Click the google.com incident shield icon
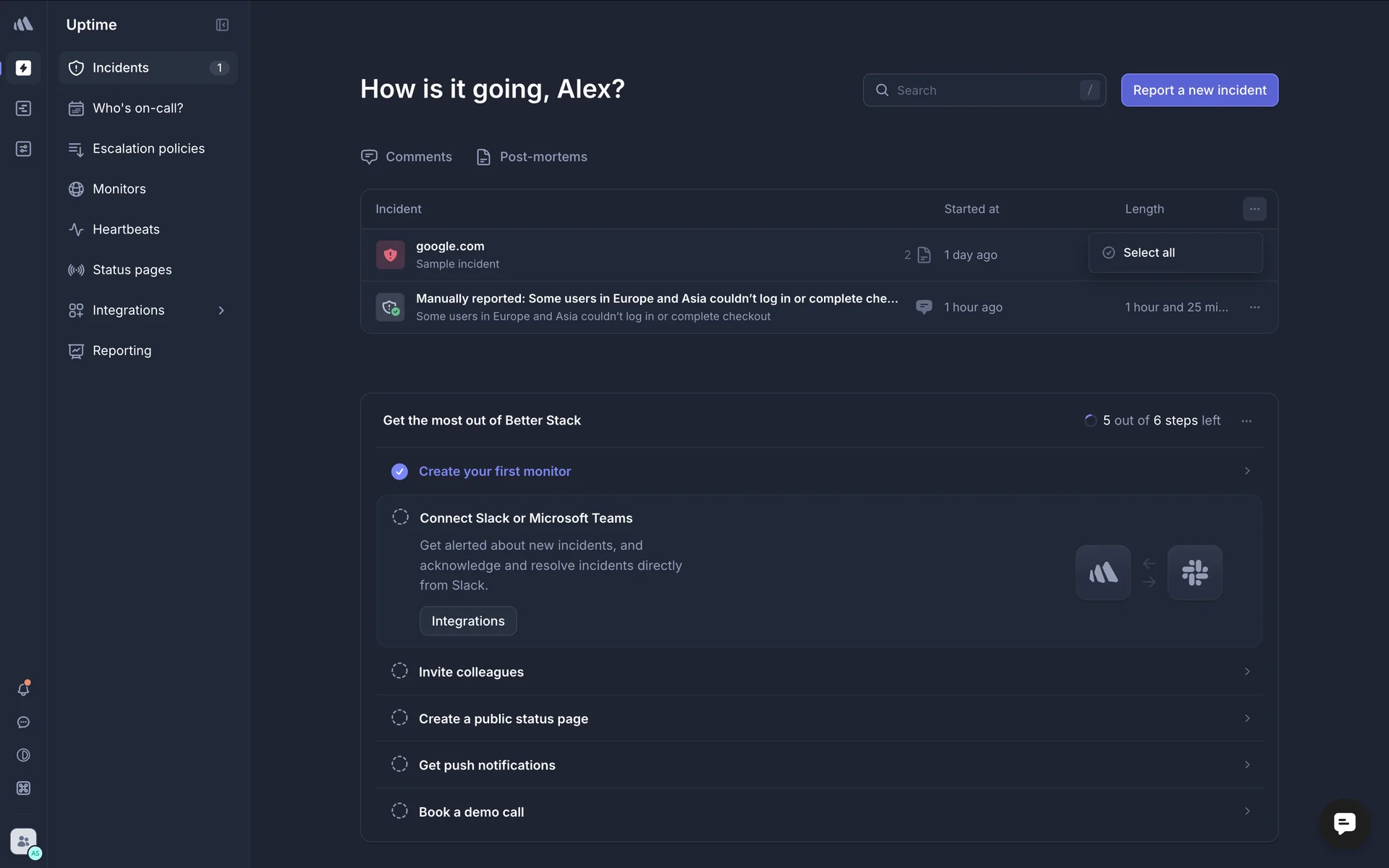The height and width of the screenshot is (868, 1389). 390,255
